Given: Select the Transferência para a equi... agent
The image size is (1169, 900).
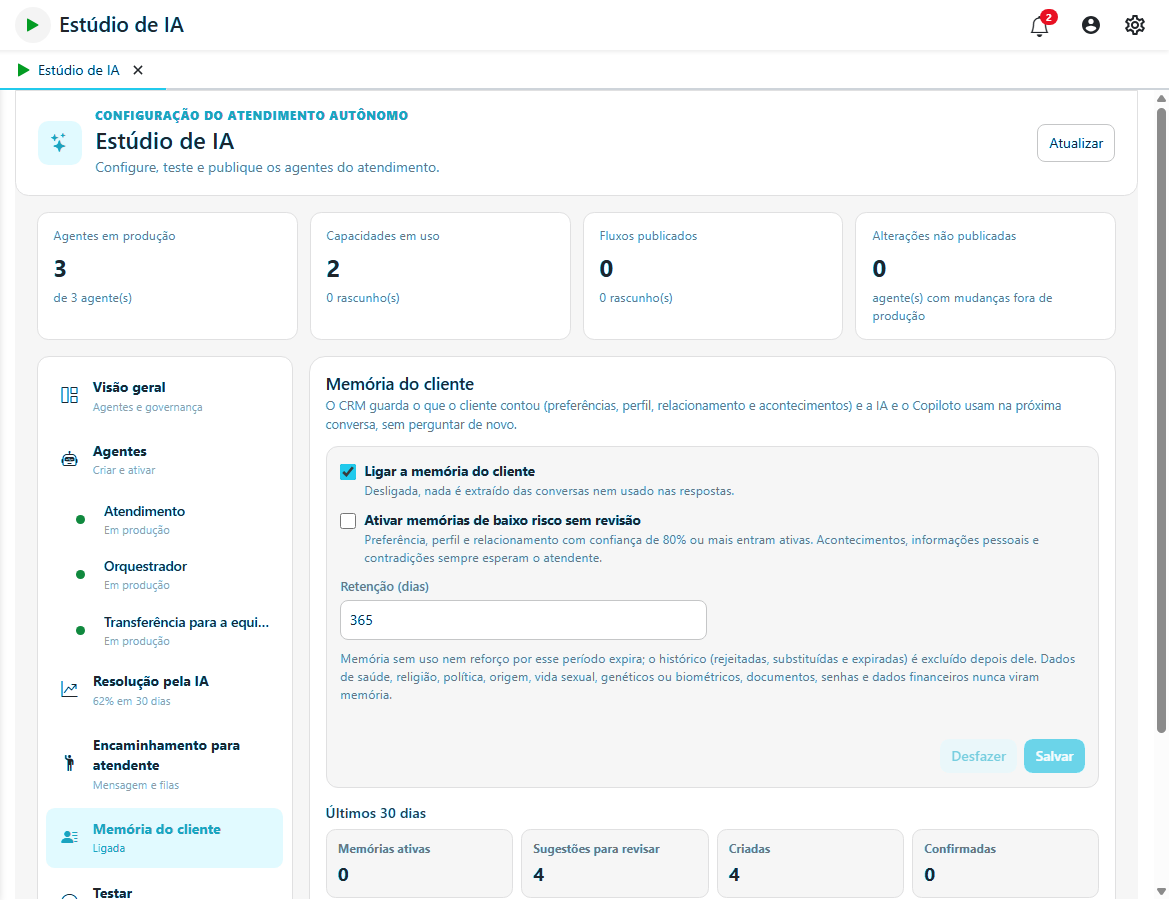Looking at the screenshot, I should point(175,631).
